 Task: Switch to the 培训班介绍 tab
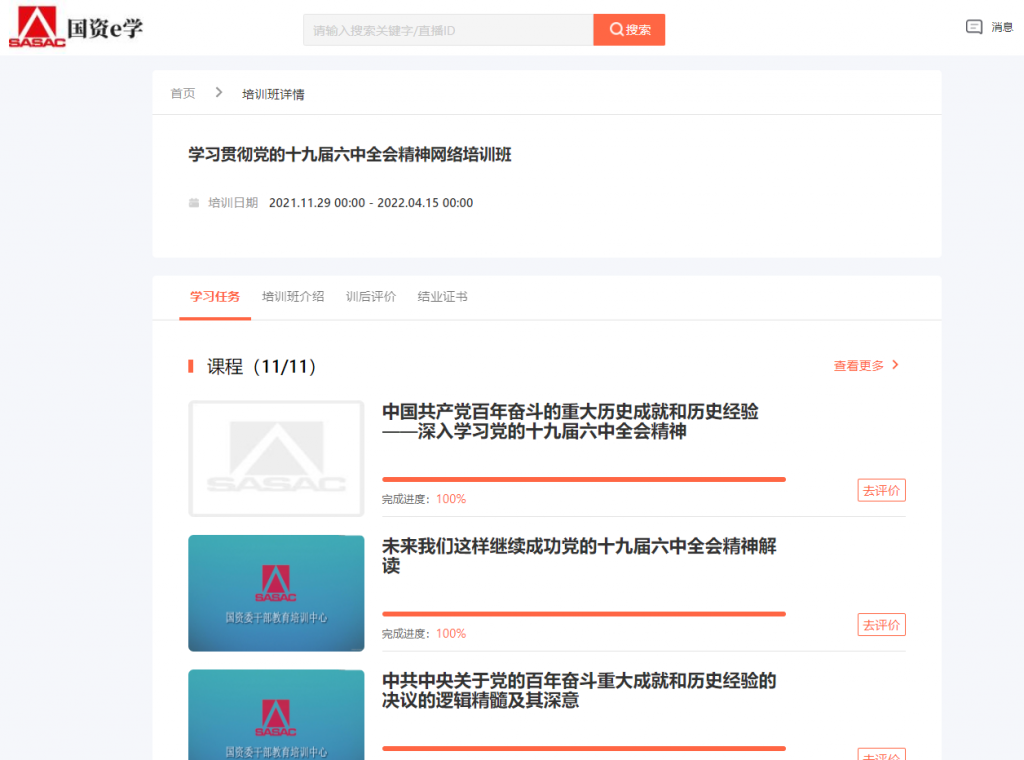[x=293, y=297]
